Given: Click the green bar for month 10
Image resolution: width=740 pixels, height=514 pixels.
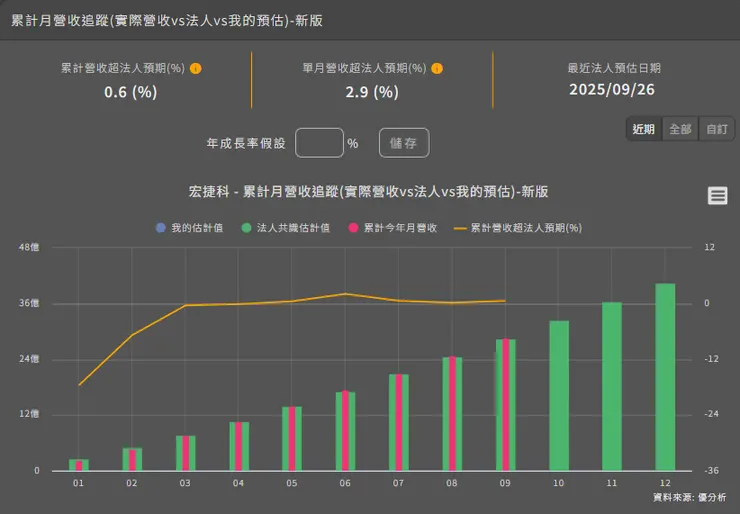Looking at the screenshot, I should [x=559, y=396].
